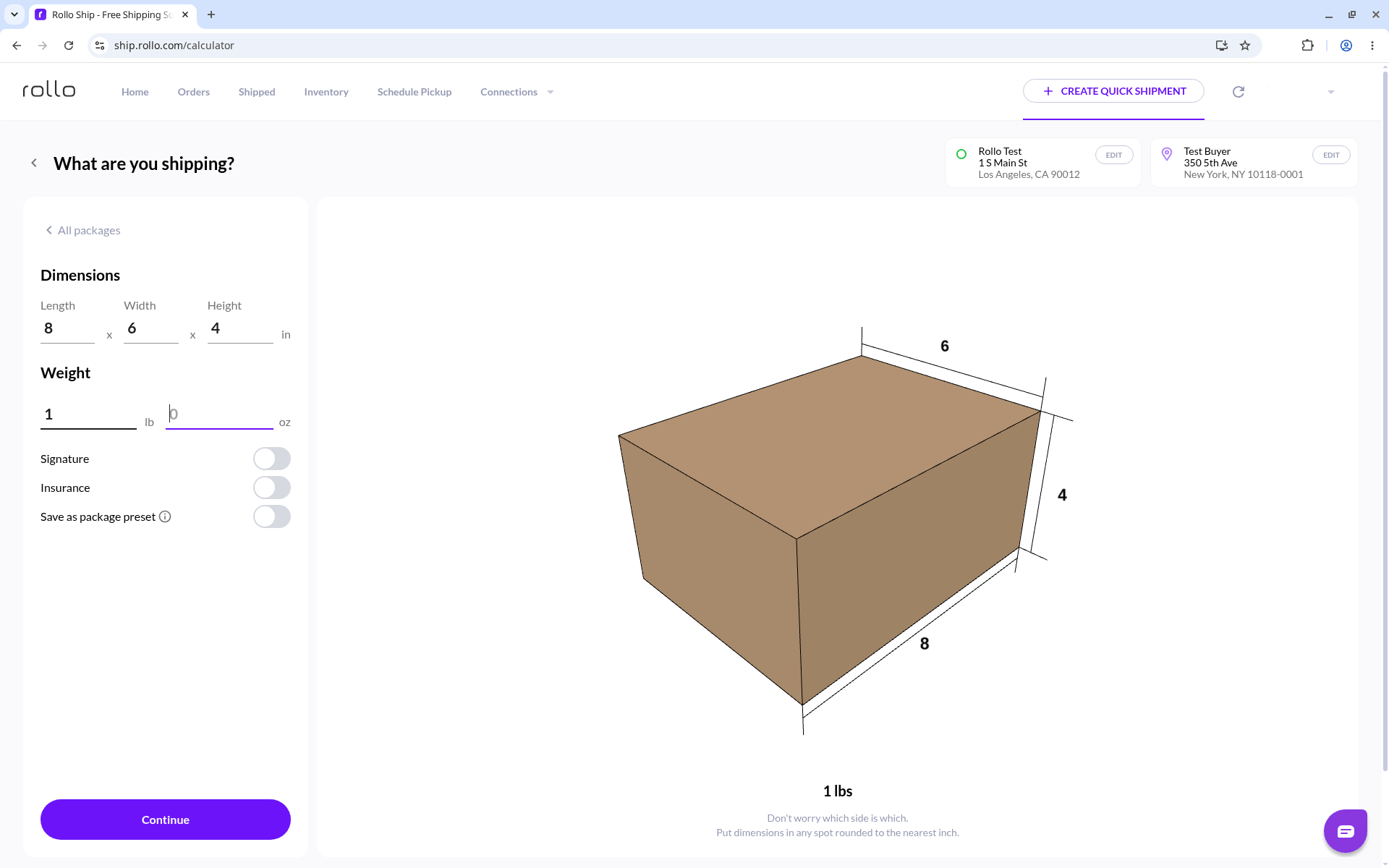Click the green origin circle icon

point(961,154)
